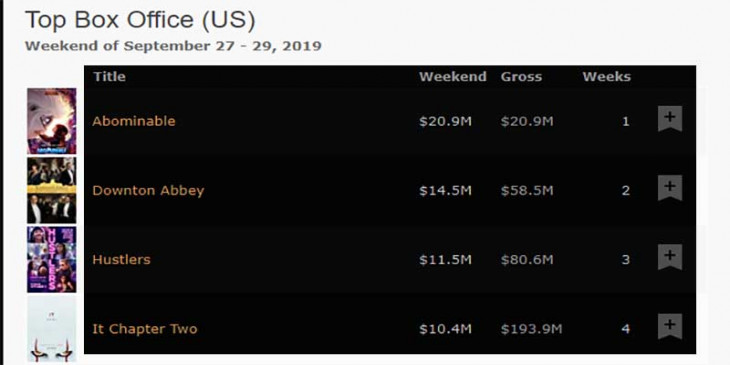This screenshot has height=365, width=730.
Task: Select the September 27 - 29 date subtitle
Action: (x=173, y=46)
